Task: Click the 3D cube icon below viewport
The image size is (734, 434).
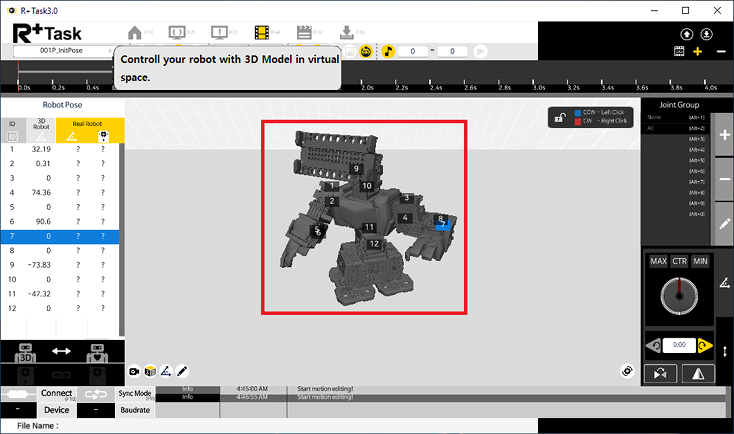Action: tap(149, 370)
